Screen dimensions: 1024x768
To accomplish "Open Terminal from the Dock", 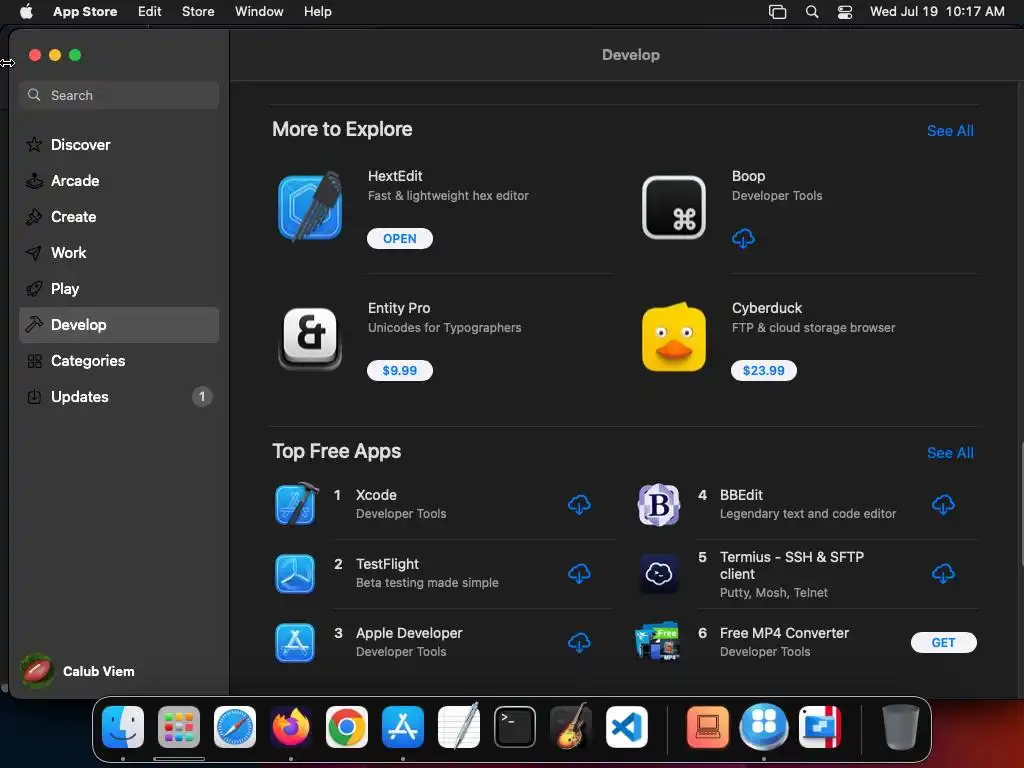I will [515, 727].
